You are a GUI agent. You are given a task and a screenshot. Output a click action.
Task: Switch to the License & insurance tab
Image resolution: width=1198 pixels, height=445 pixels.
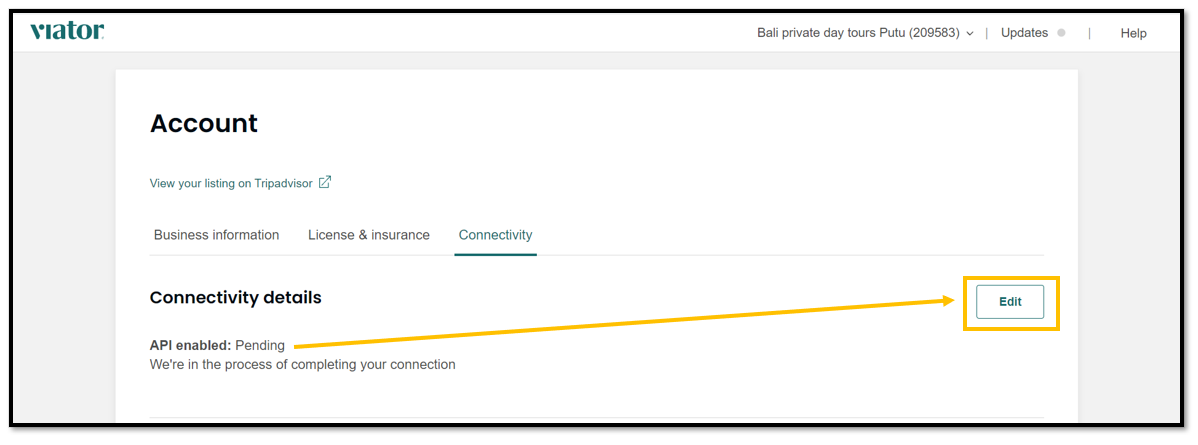368,235
